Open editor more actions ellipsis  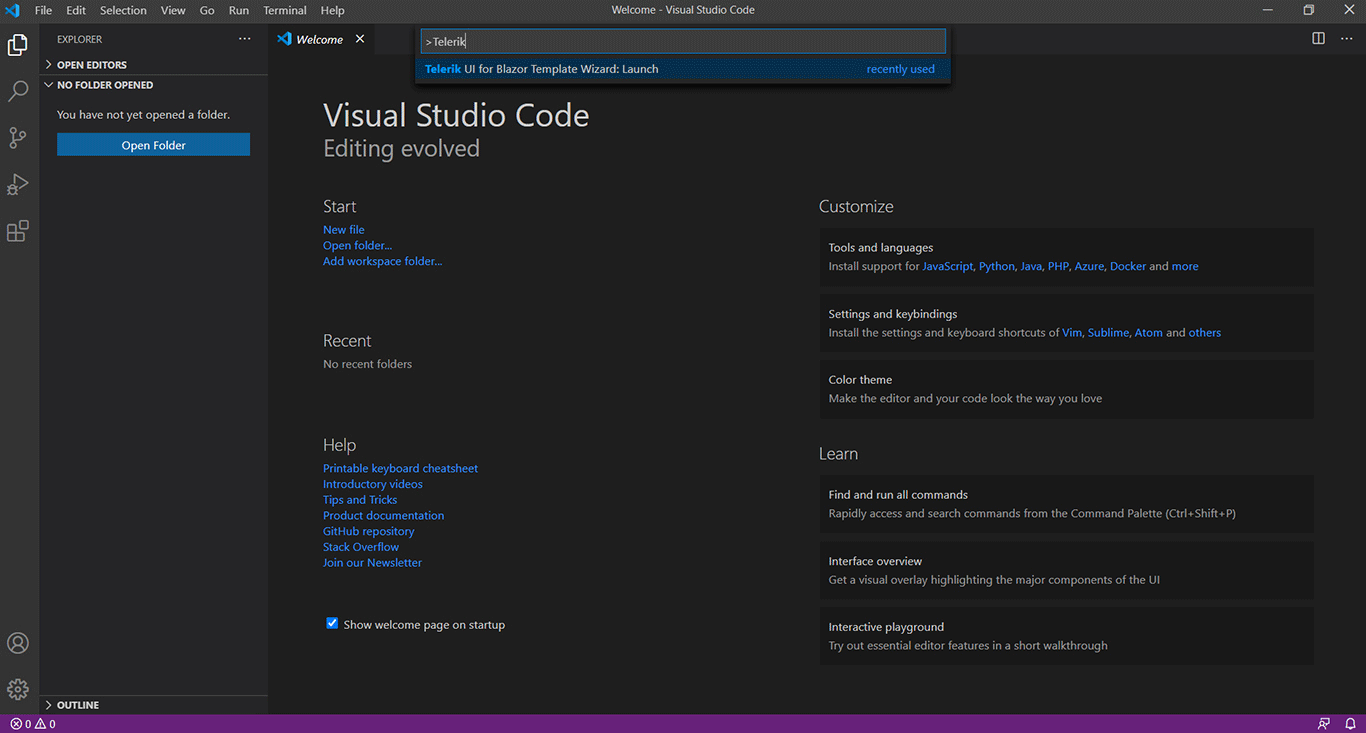pos(1347,39)
